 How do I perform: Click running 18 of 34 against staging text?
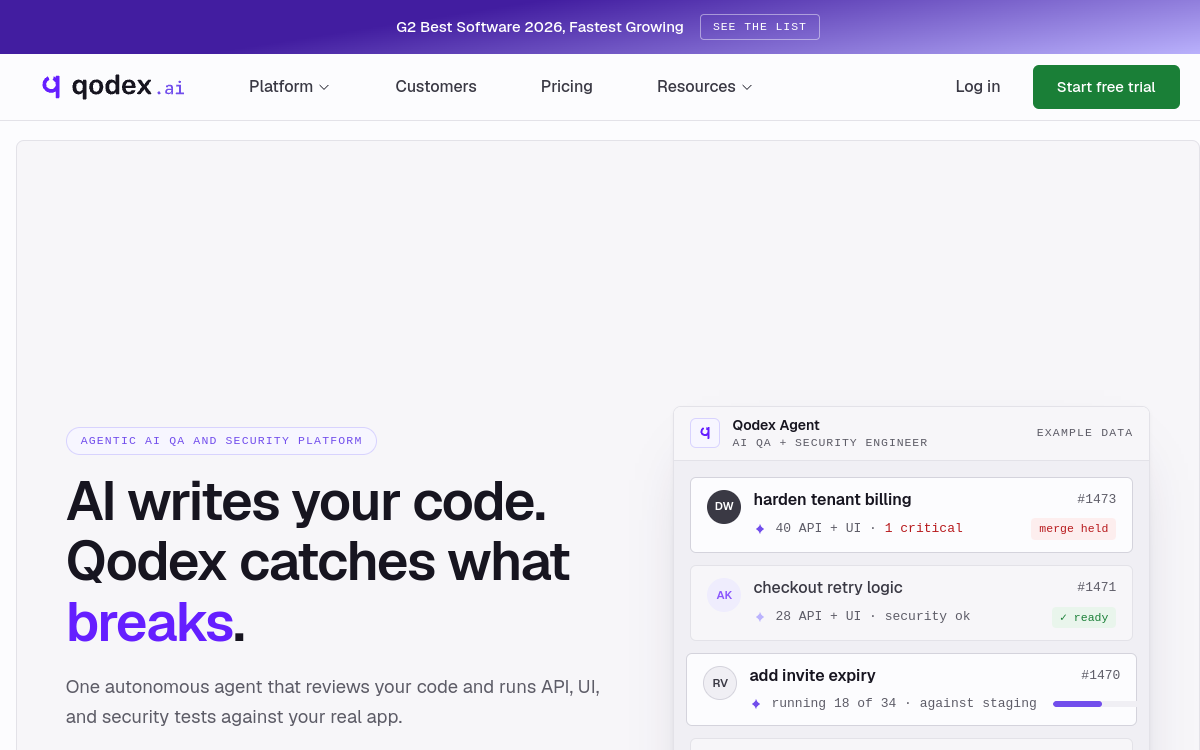point(904,704)
